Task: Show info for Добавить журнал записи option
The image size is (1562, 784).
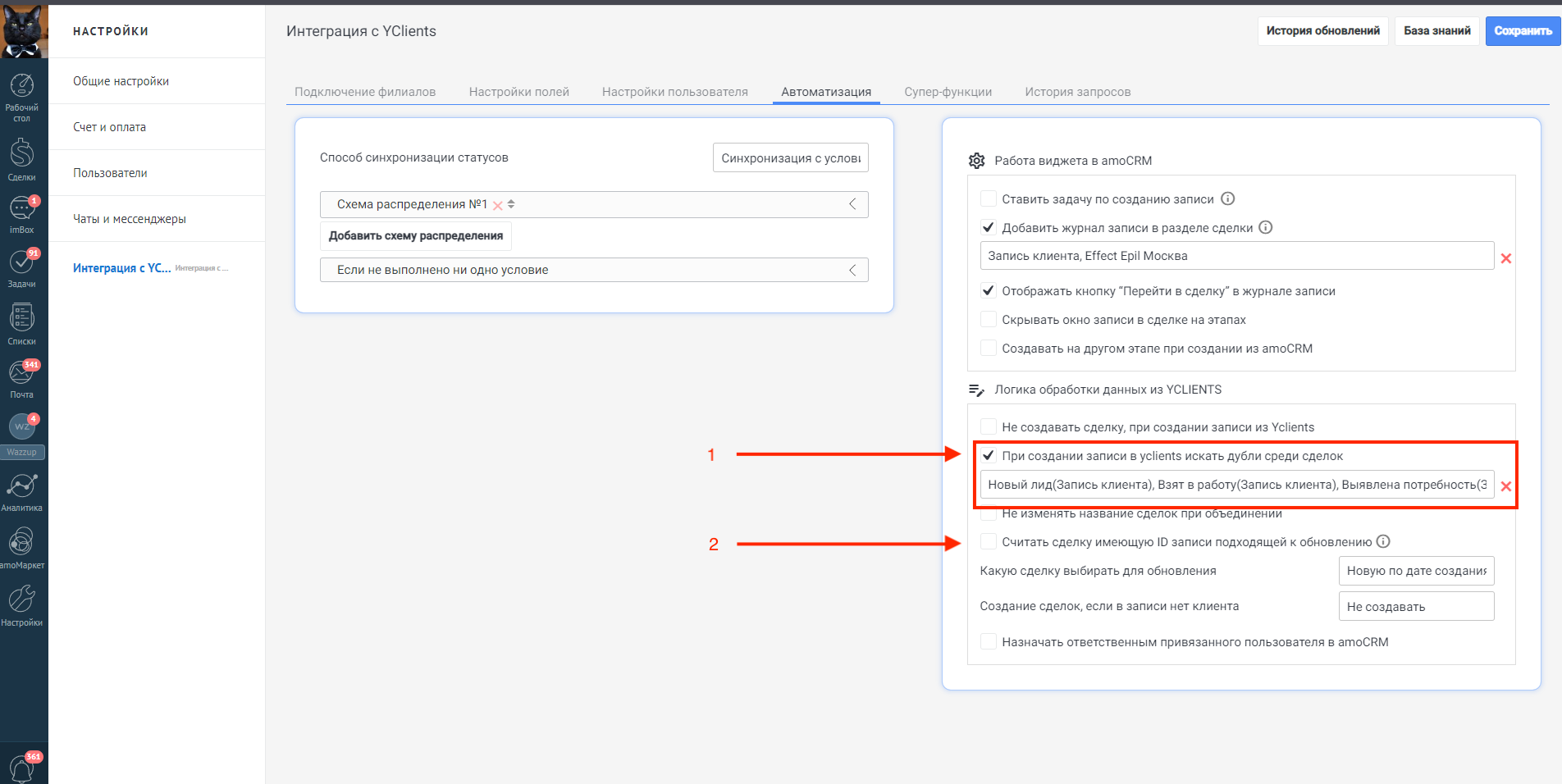Action: (x=1266, y=227)
